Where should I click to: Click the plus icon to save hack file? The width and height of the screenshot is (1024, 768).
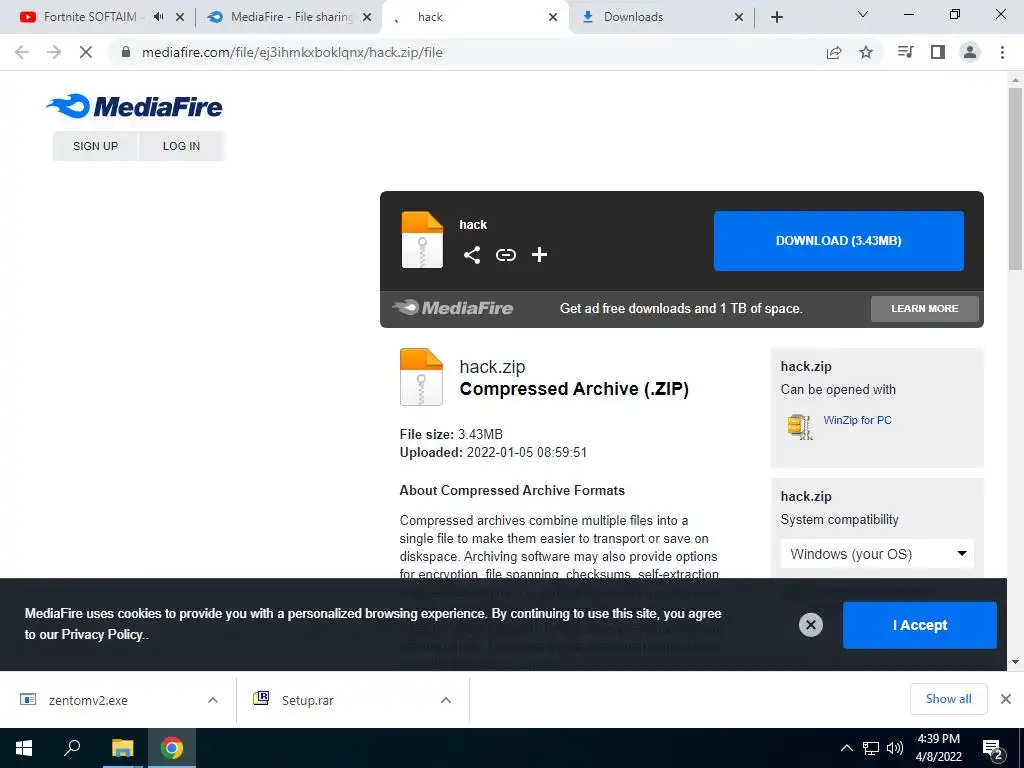pyautogui.click(x=539, y=255)
